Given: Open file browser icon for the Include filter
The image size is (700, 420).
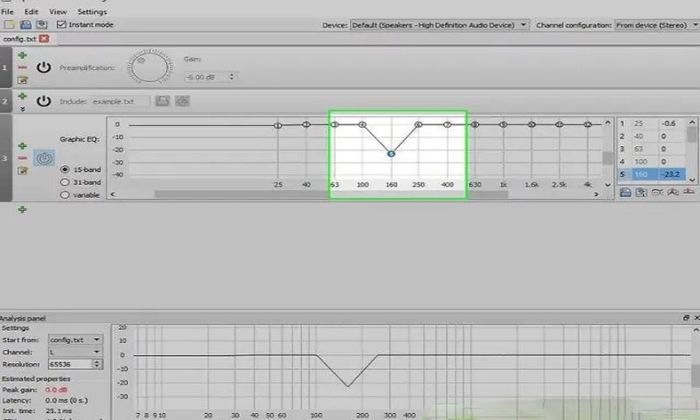Looking at the screenshot, I should 162,101.
